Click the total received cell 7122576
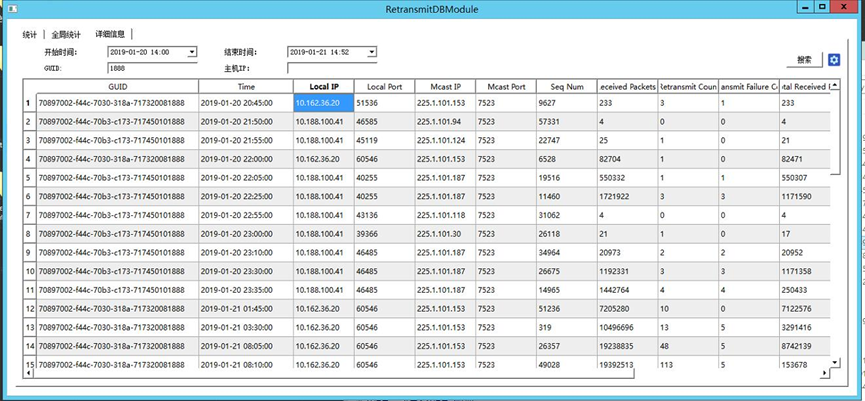The width and height of the screenshot is (865, 401). 804,309
